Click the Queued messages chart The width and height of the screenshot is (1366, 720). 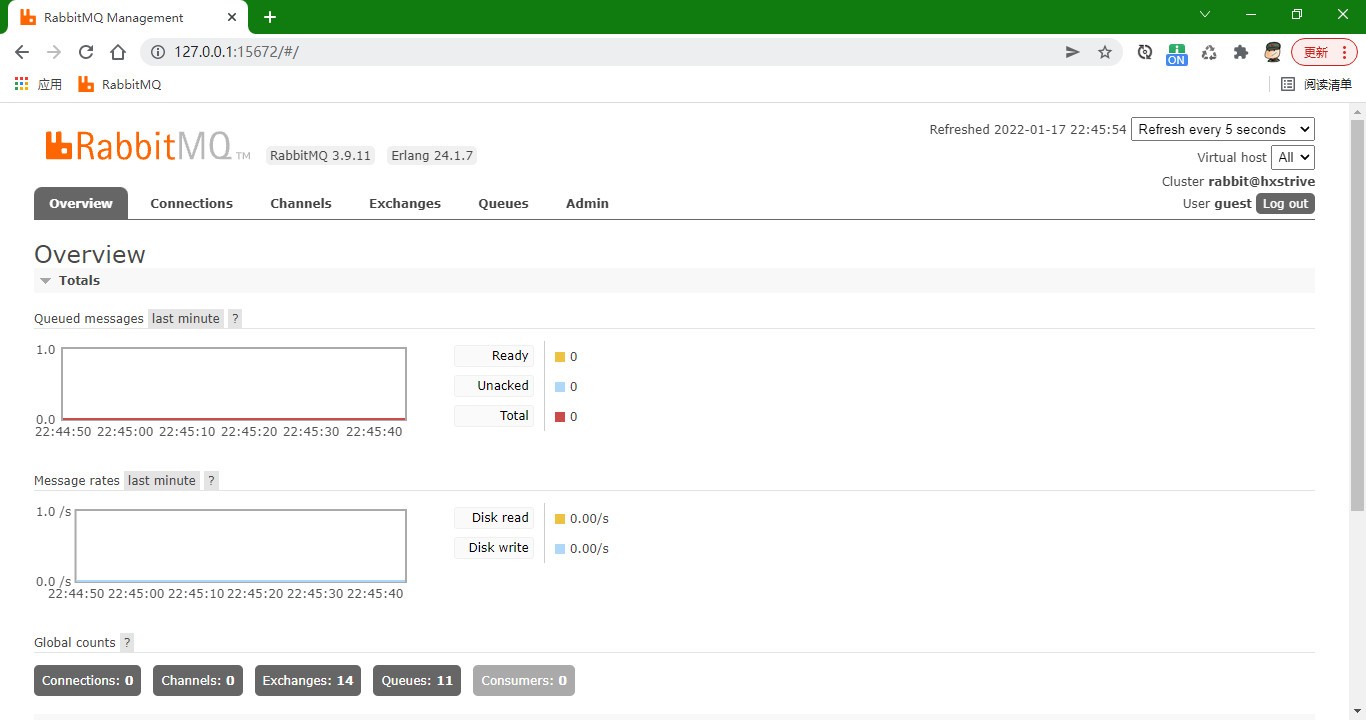(234, 384)
